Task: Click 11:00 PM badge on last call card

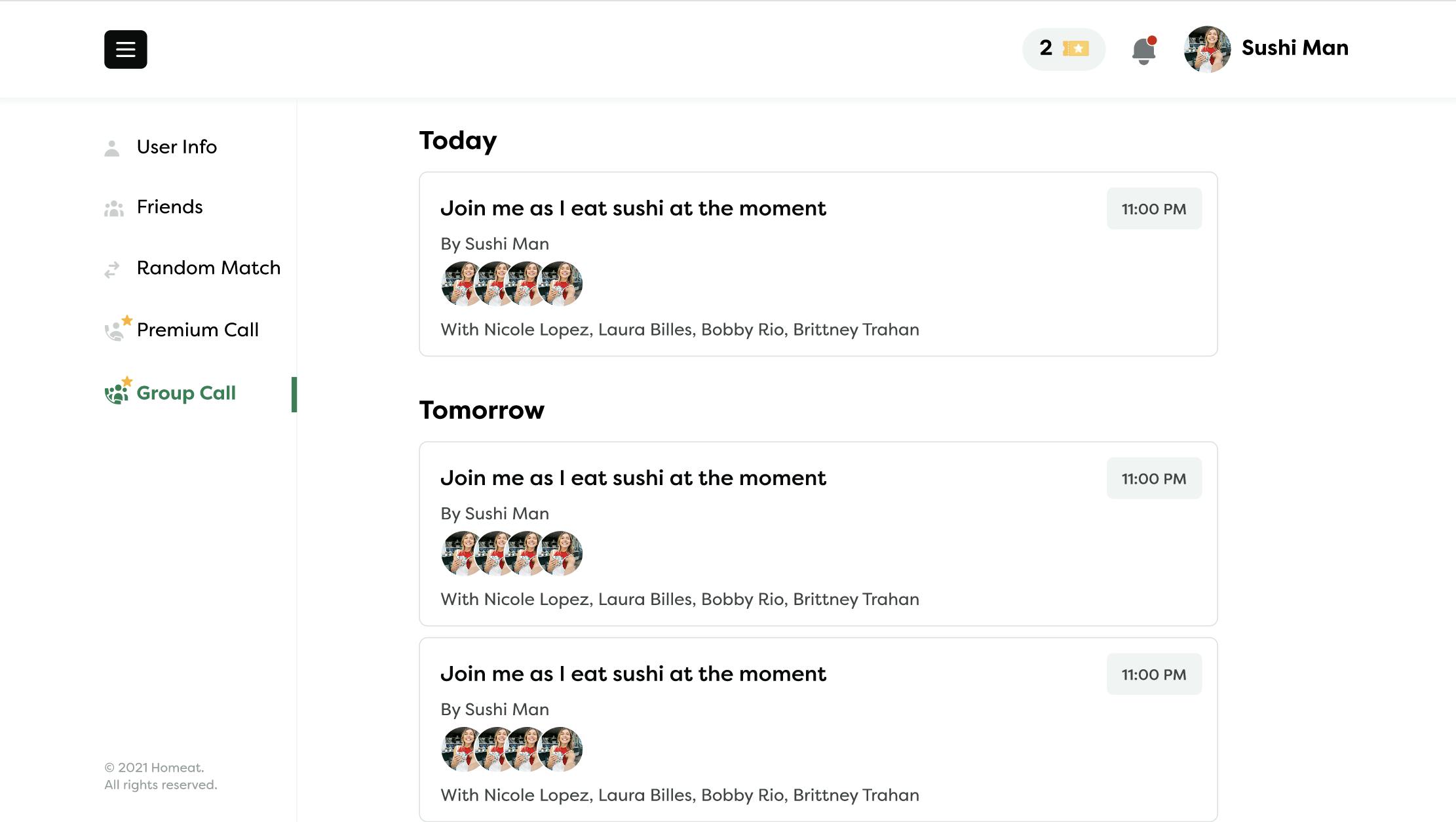Action: [1154, 675]
